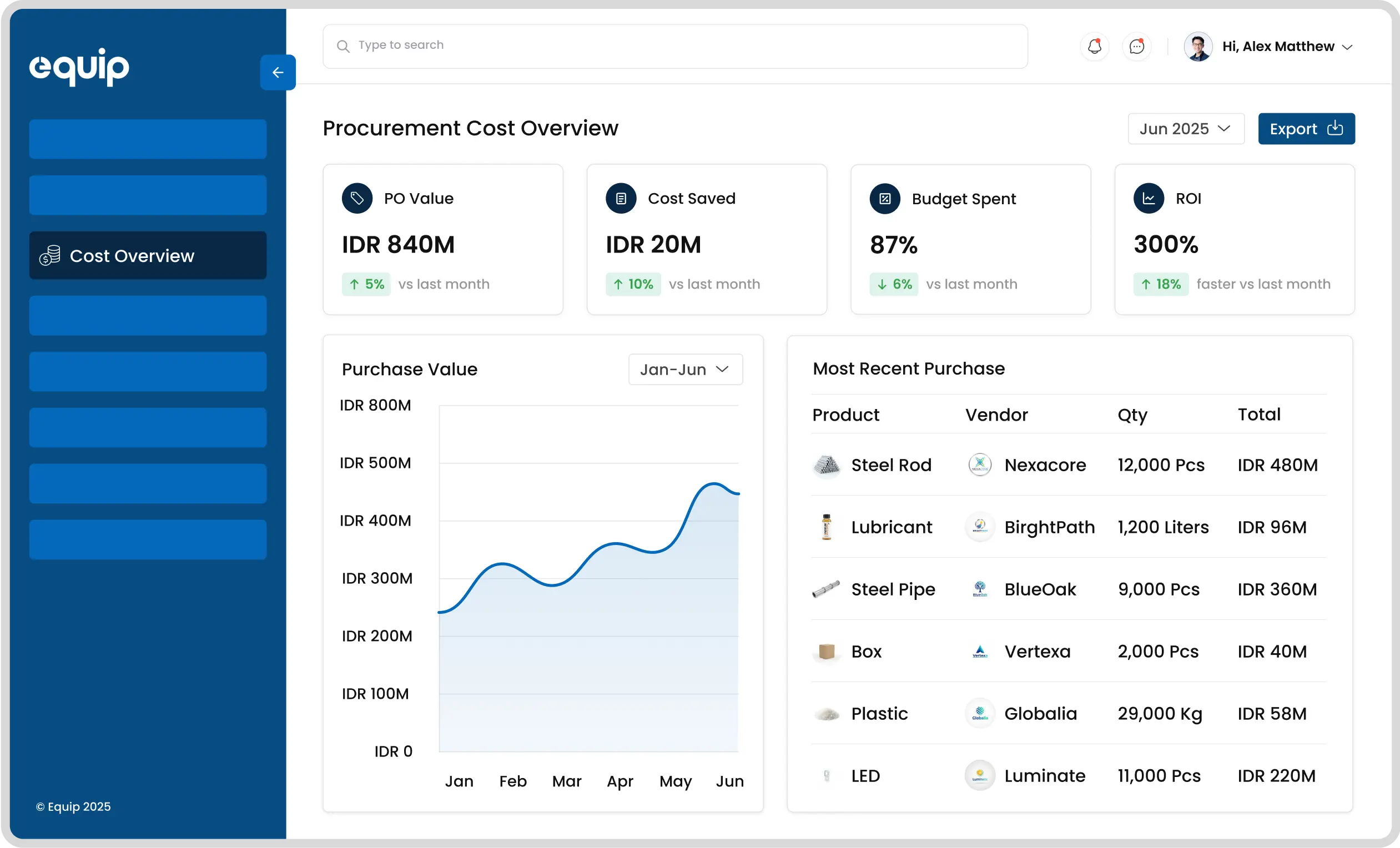Screen dimensions: 1400x848
Task: Select the first blank sidebar menu item
Action: tap(148, 139)
